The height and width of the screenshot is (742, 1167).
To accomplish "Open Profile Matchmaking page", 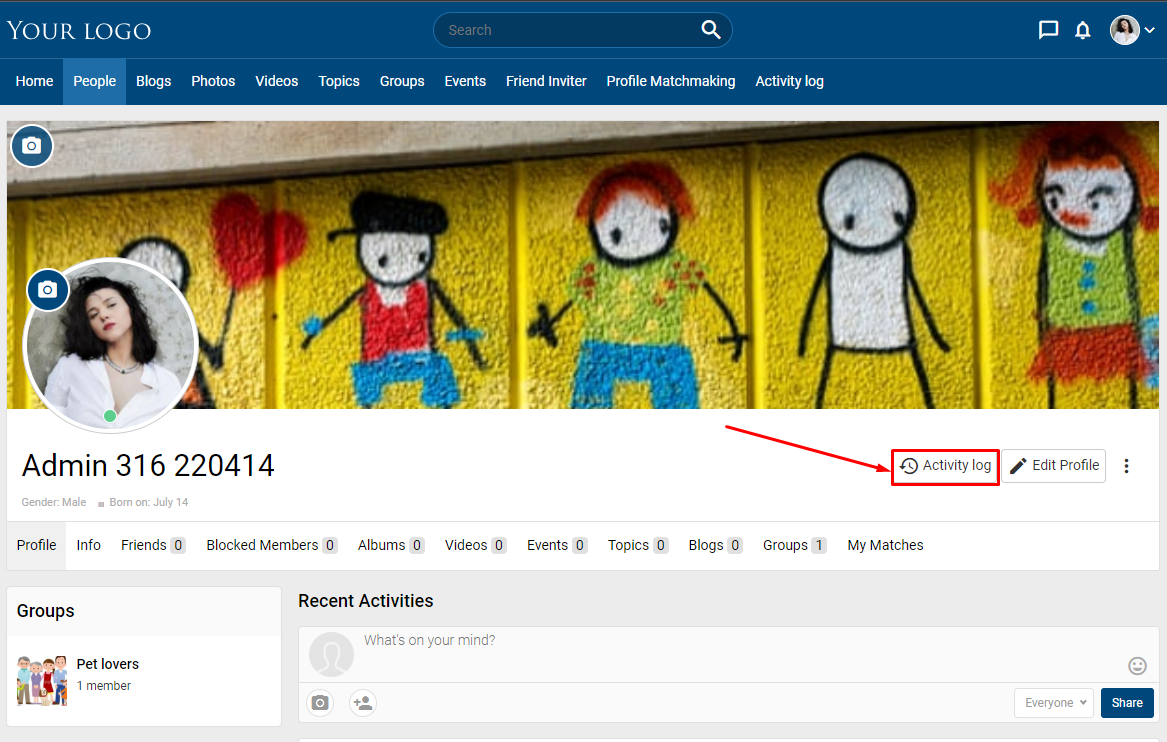I will point(671,81).
